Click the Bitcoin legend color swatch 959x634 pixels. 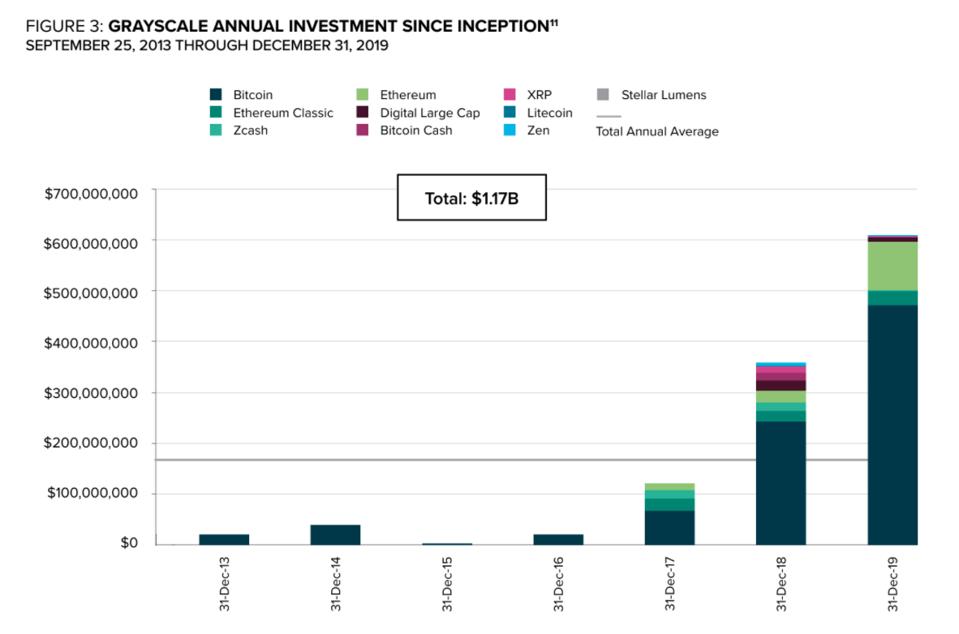[x=215, y=94]
